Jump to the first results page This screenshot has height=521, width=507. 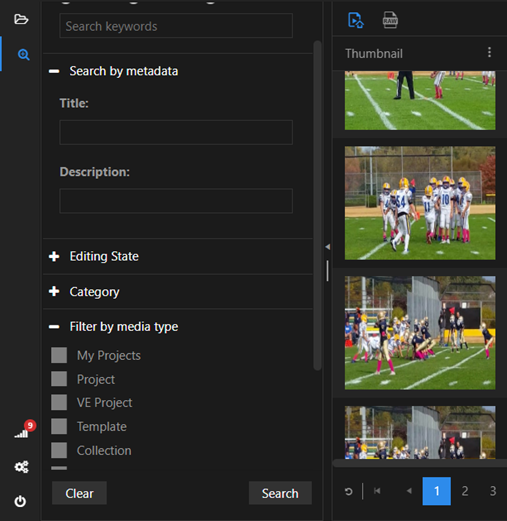coord(377,491)
